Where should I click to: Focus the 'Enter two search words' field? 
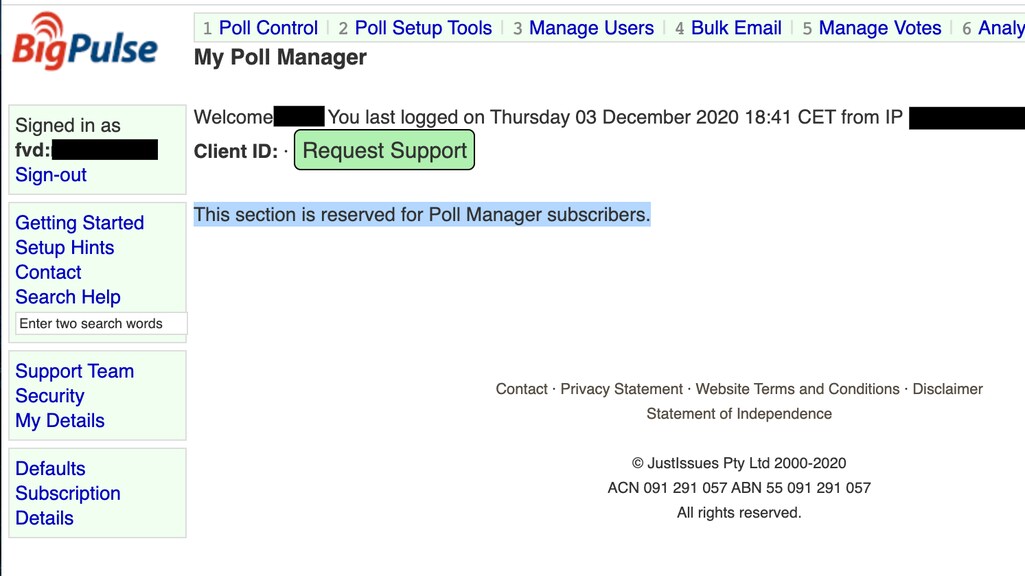coord(101,324)
